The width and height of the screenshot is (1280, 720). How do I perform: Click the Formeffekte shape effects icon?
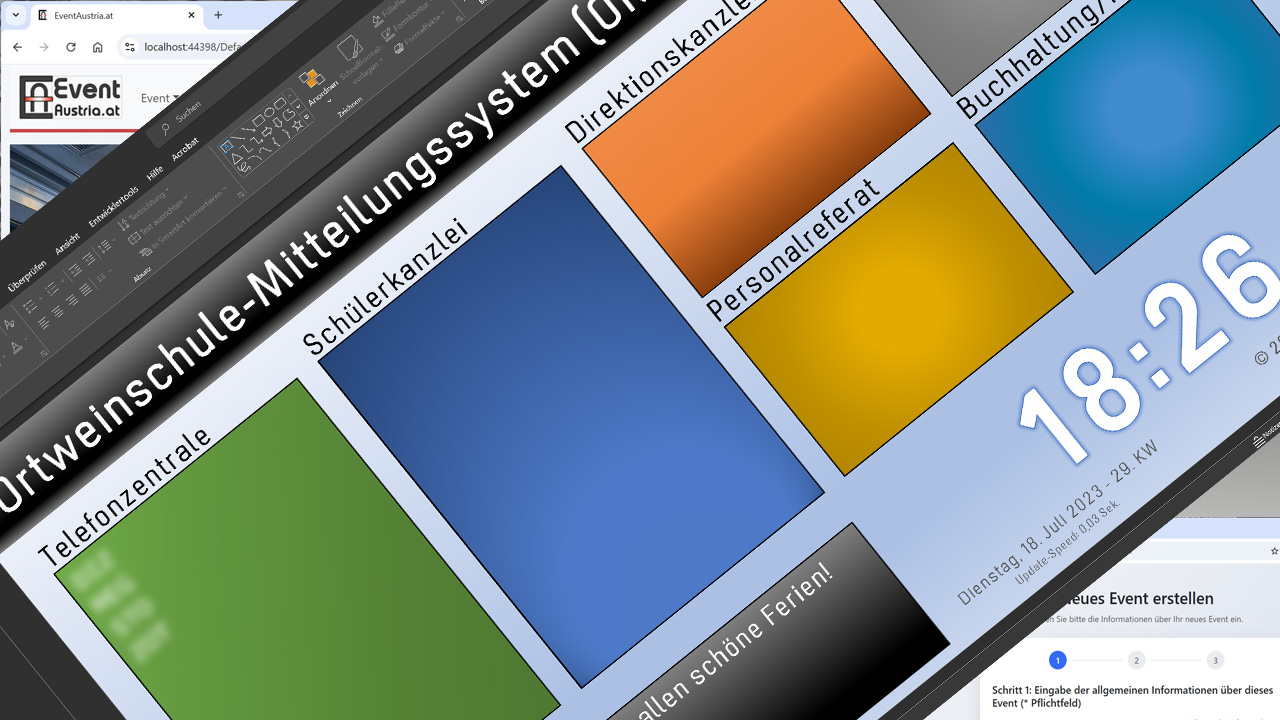[398, 48]
